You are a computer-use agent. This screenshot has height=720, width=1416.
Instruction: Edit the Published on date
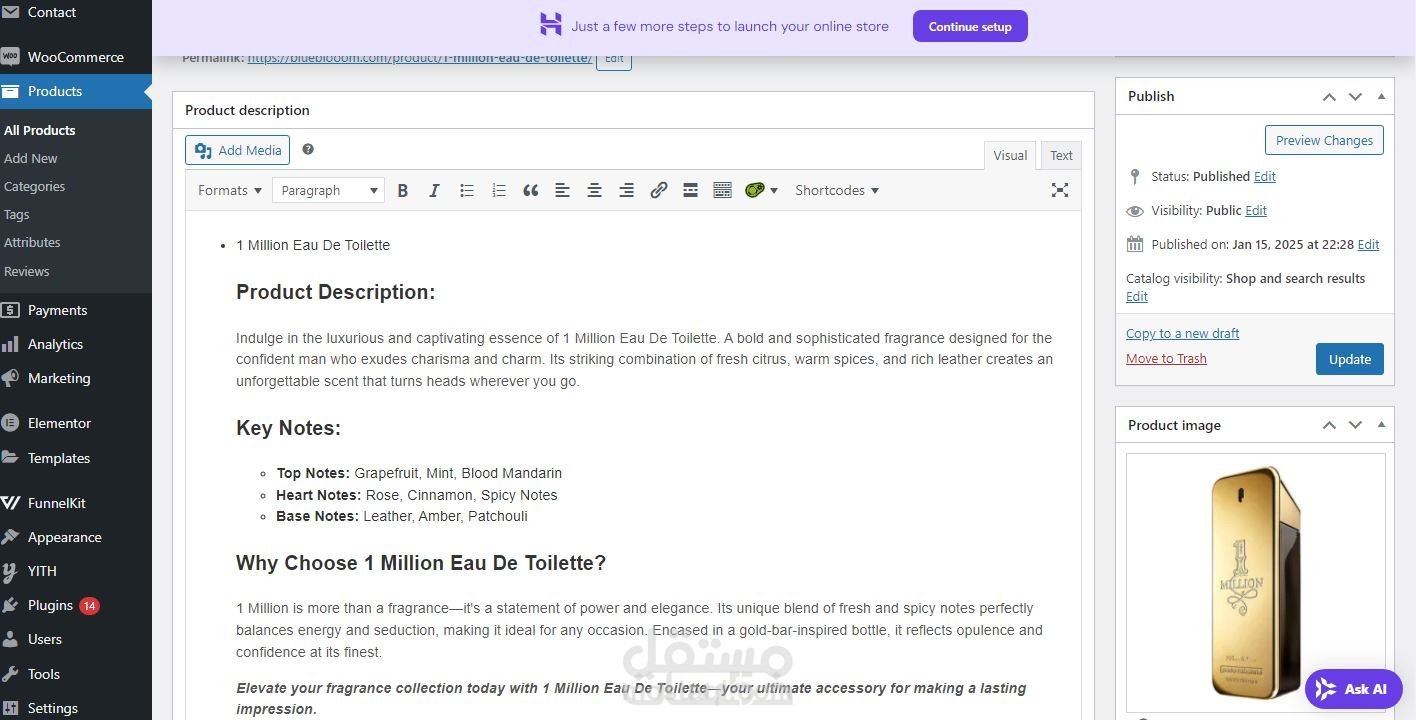[x=1369, y=244]
